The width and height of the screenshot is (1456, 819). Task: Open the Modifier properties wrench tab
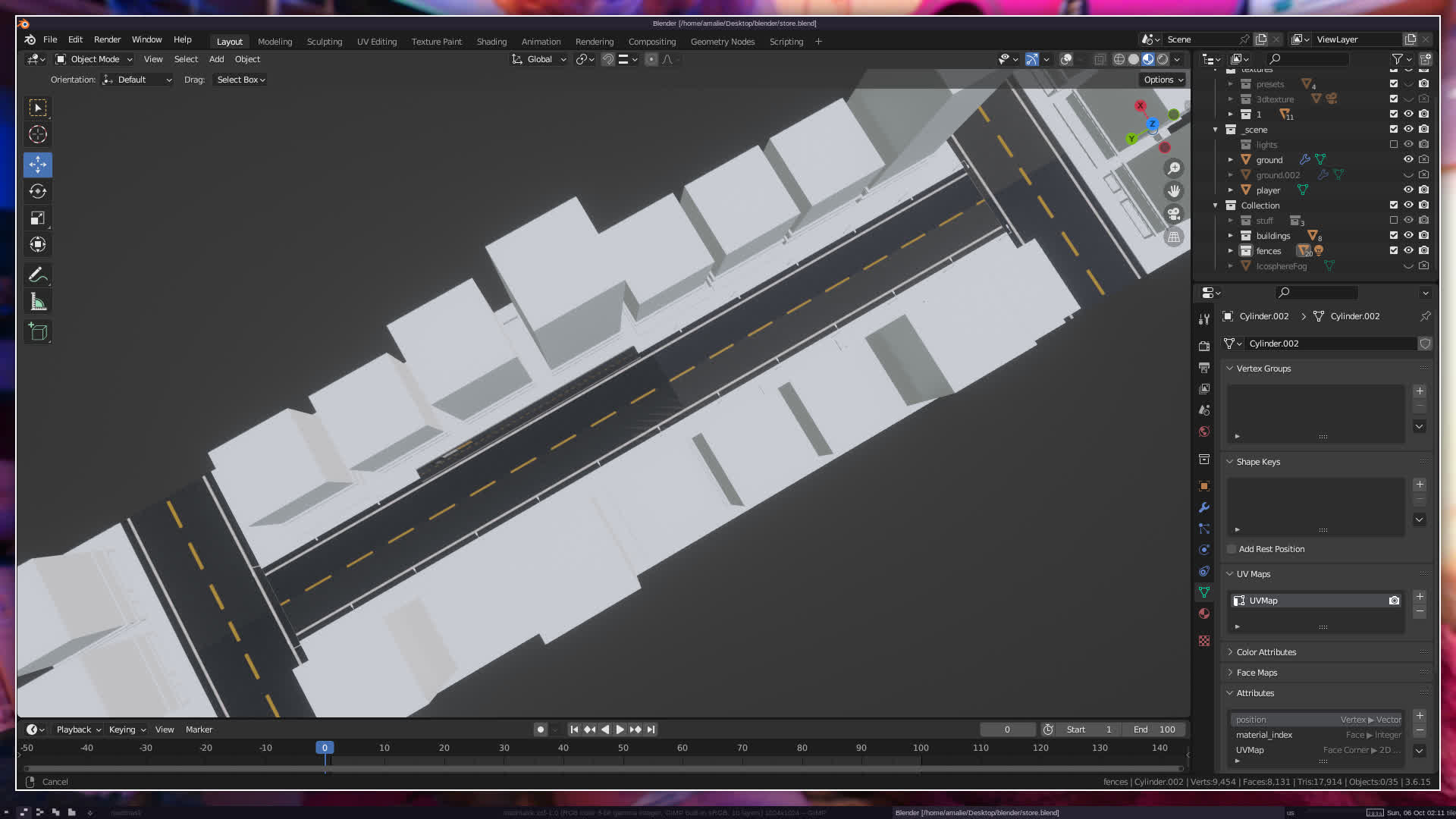pos(1204,507)
